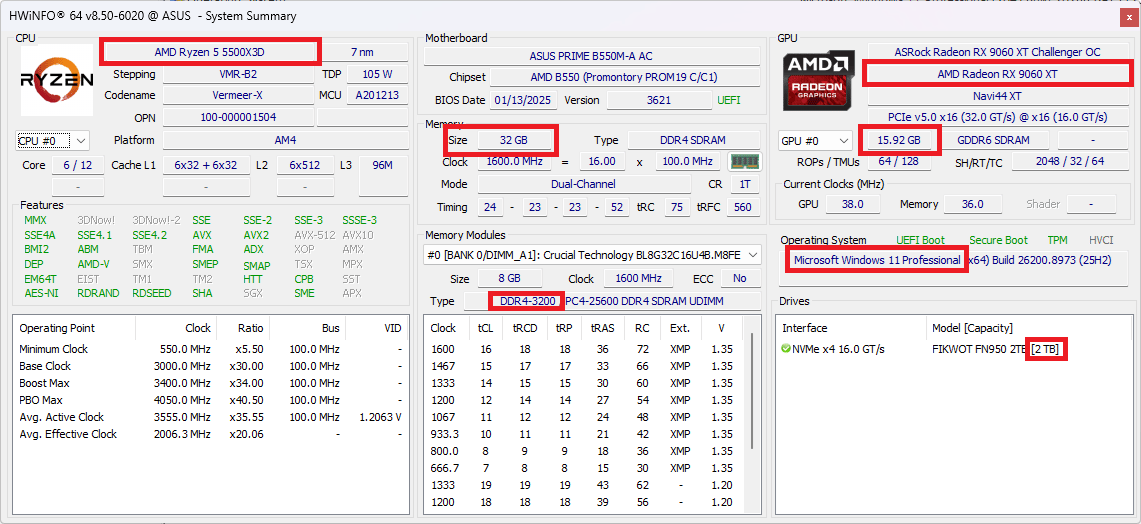Click the green Secure Boot label
Image resolution: width=1141 pixels, height=524 pixels.
coord(998,240)
